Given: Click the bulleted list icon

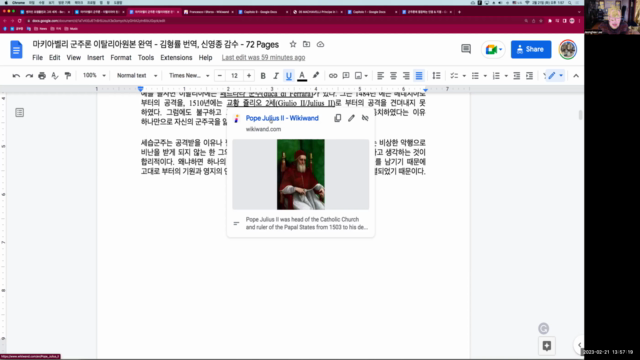Looking at the screenshot, I should coord(475,76).
